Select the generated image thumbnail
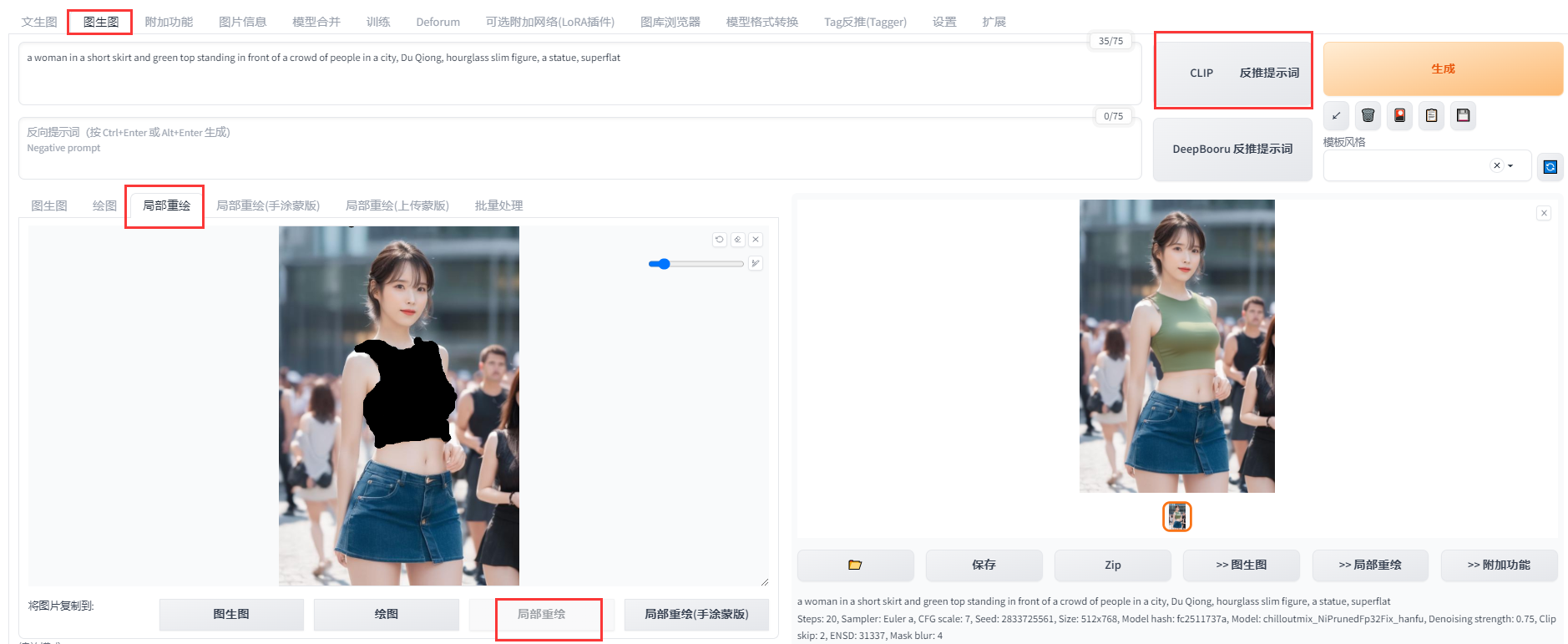The width and height of the screenshot is (1568, 644). coord(1177,517)
